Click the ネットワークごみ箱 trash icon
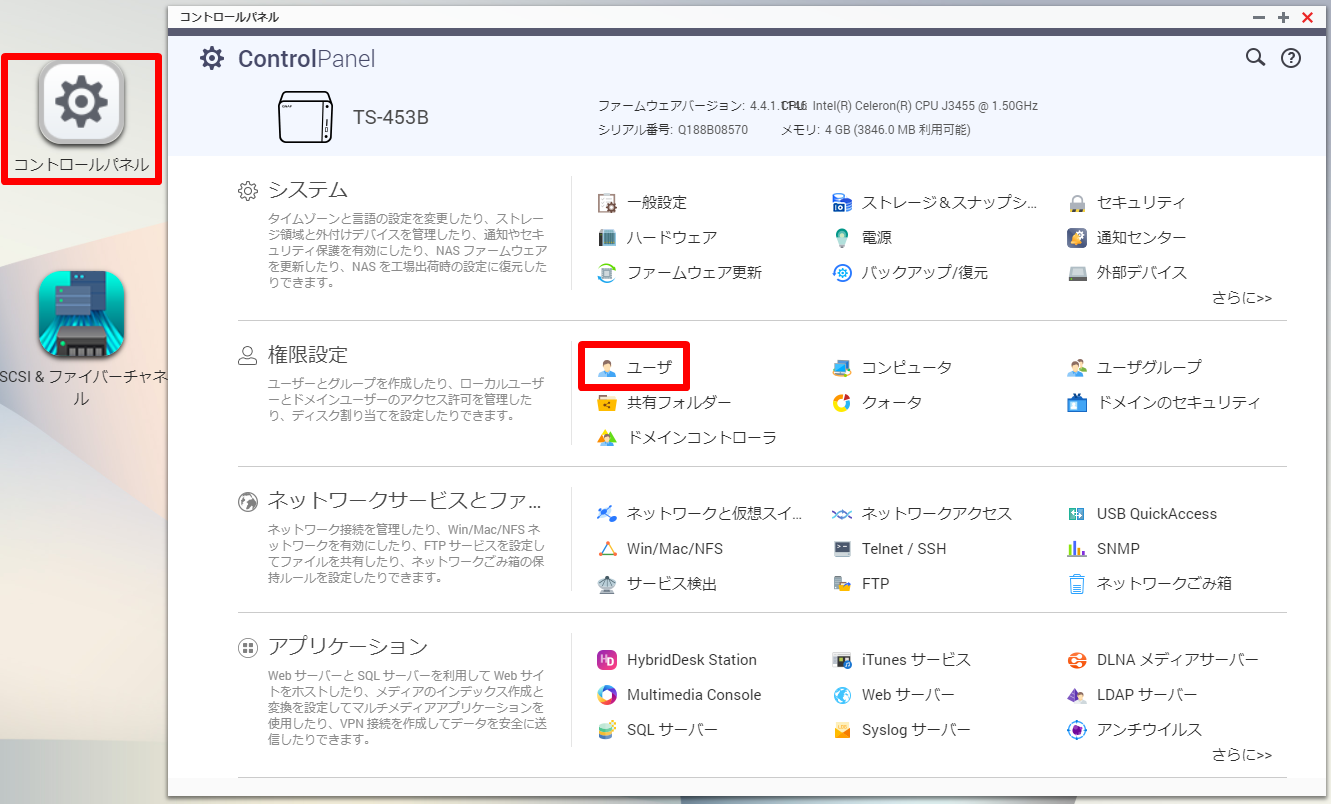This screenshot has height=804, width=1331. coord(1077,584)
